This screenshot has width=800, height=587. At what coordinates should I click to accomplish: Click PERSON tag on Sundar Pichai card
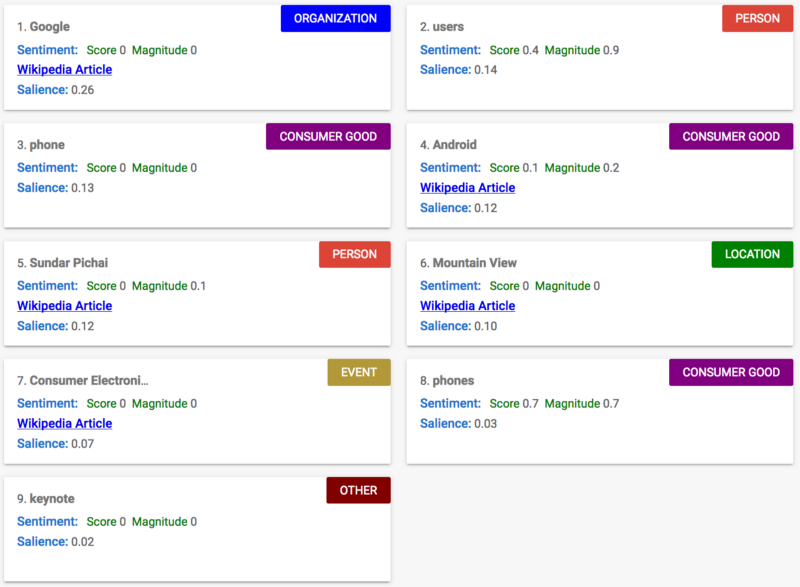coord(355,254)
